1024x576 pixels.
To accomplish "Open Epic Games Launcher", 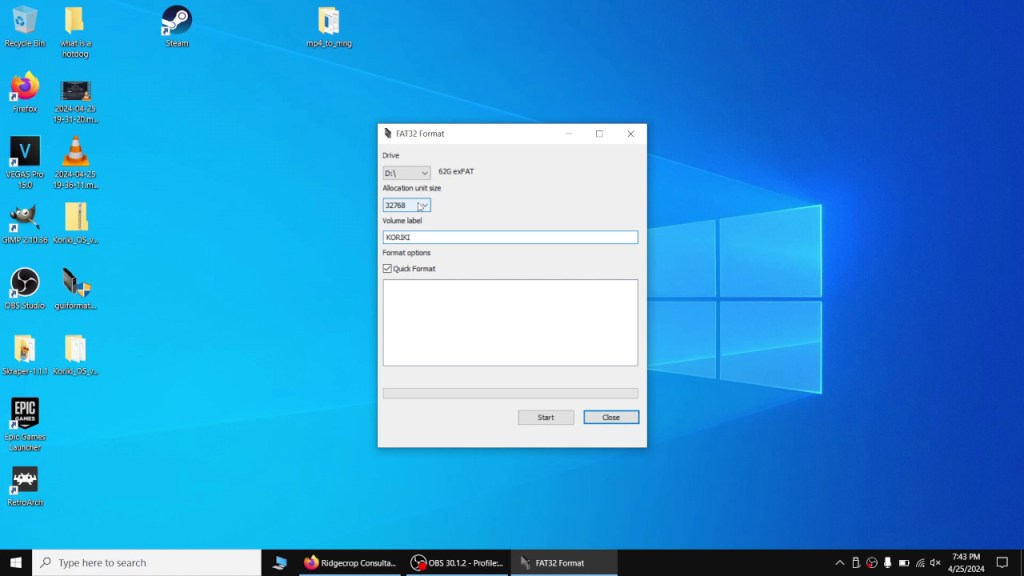I will pos(24,413).
